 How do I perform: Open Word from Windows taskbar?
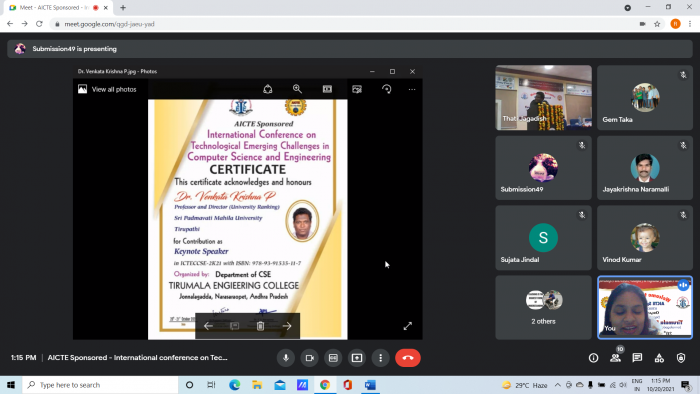370,385
